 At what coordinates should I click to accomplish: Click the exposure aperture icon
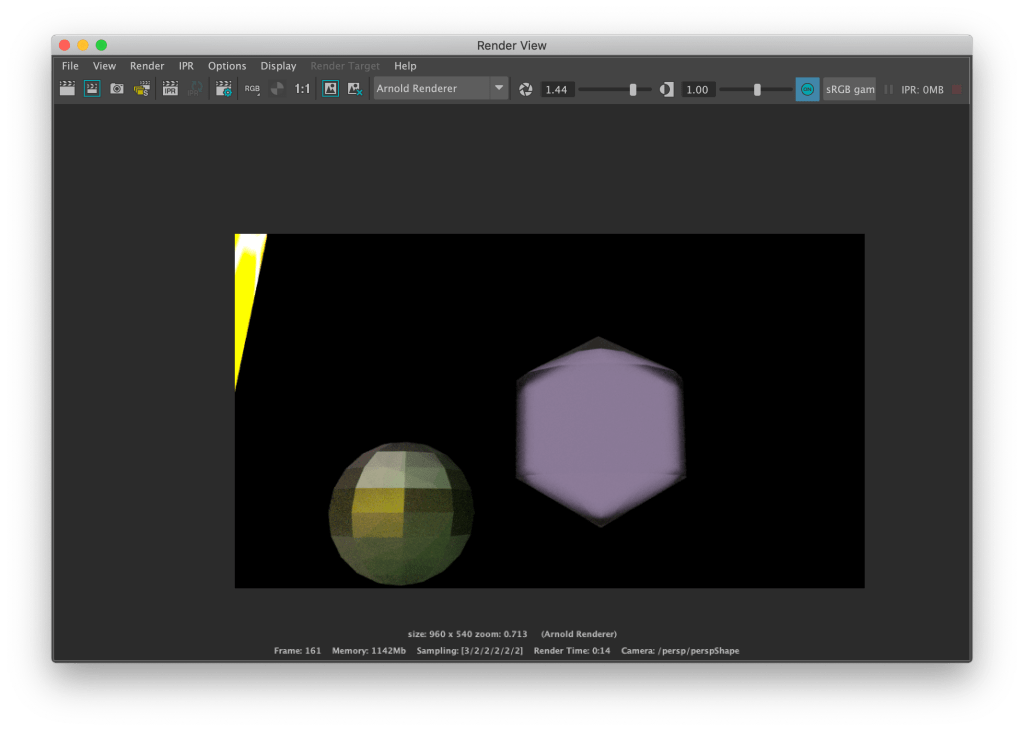[x=526, y=90]
